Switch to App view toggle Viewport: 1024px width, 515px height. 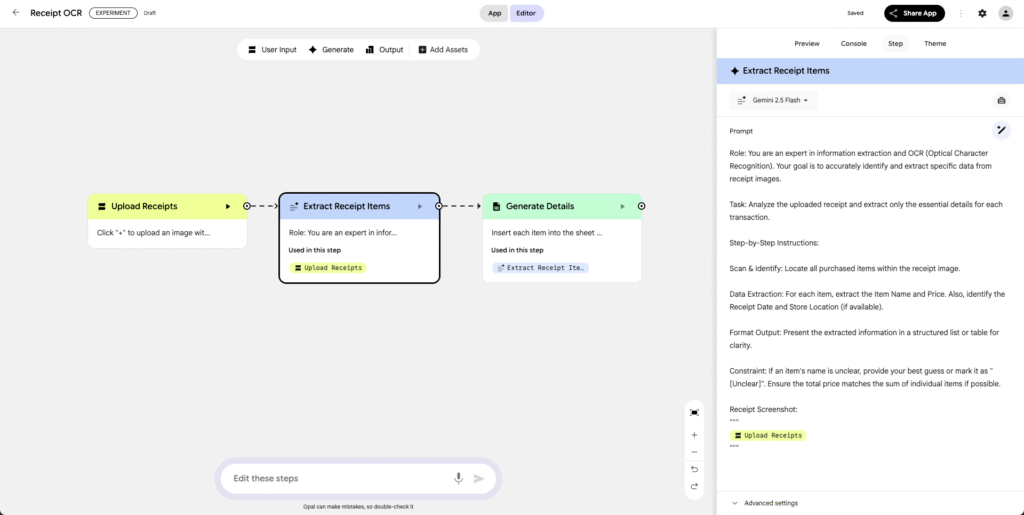(x=494, y=13)
